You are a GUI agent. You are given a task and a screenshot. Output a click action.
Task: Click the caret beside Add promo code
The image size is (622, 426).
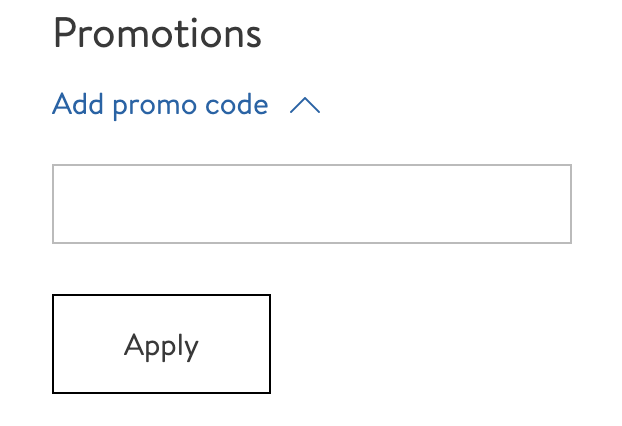[x=304, y=105]
